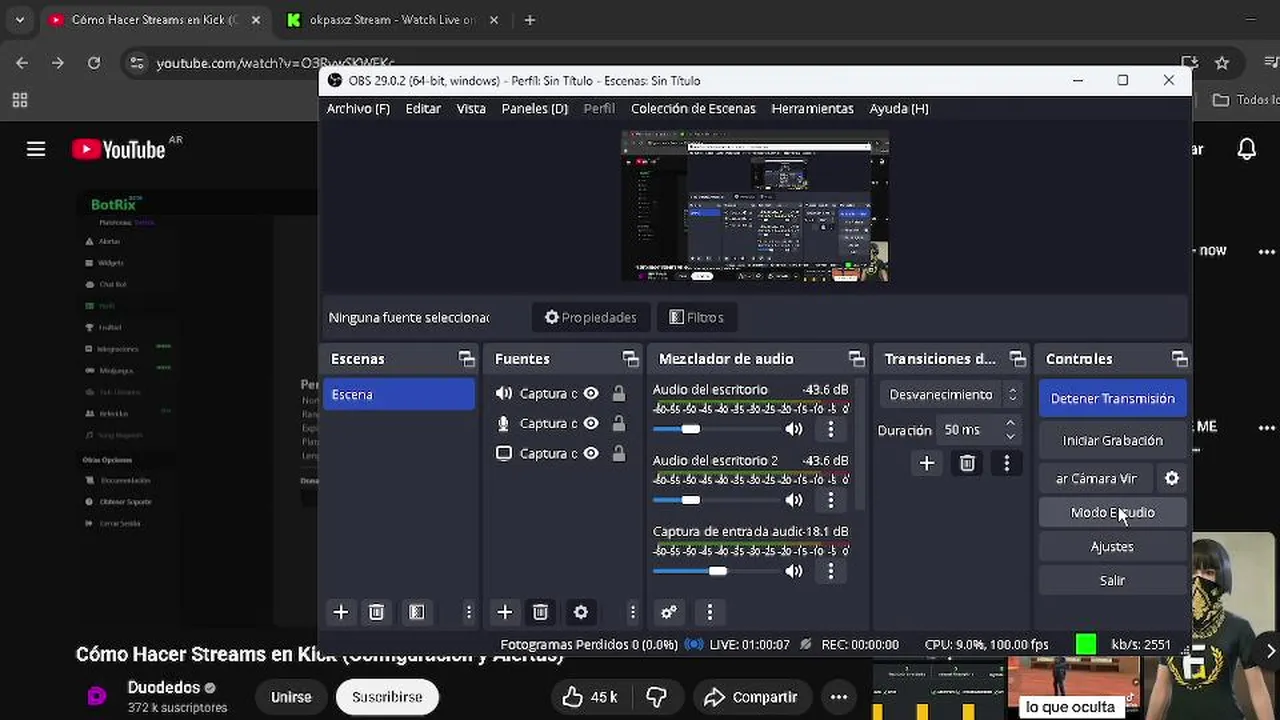Add a new source in Fuentes

point(504,612)
